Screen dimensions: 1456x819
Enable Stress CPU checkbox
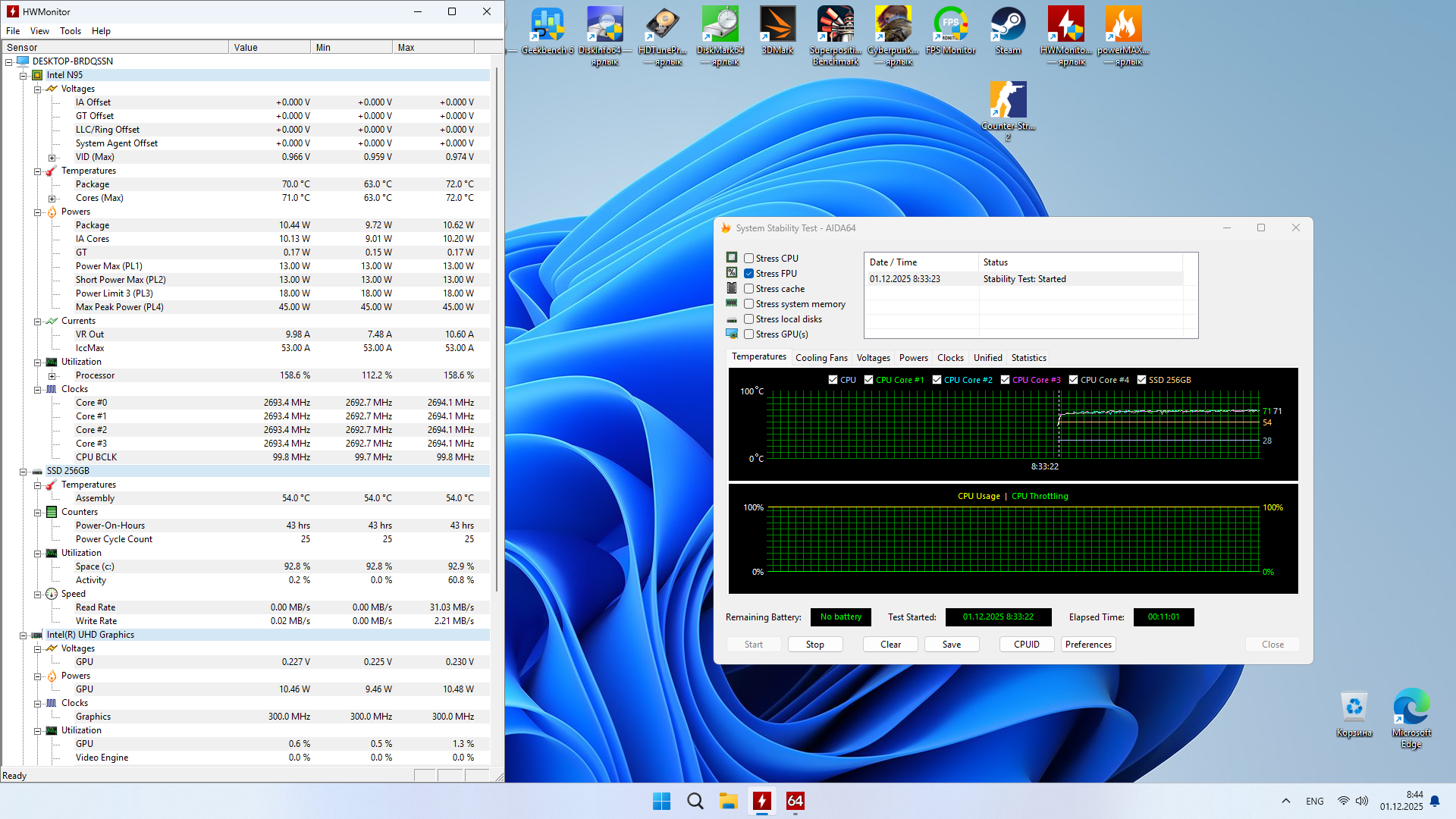[x=748, y=259]
